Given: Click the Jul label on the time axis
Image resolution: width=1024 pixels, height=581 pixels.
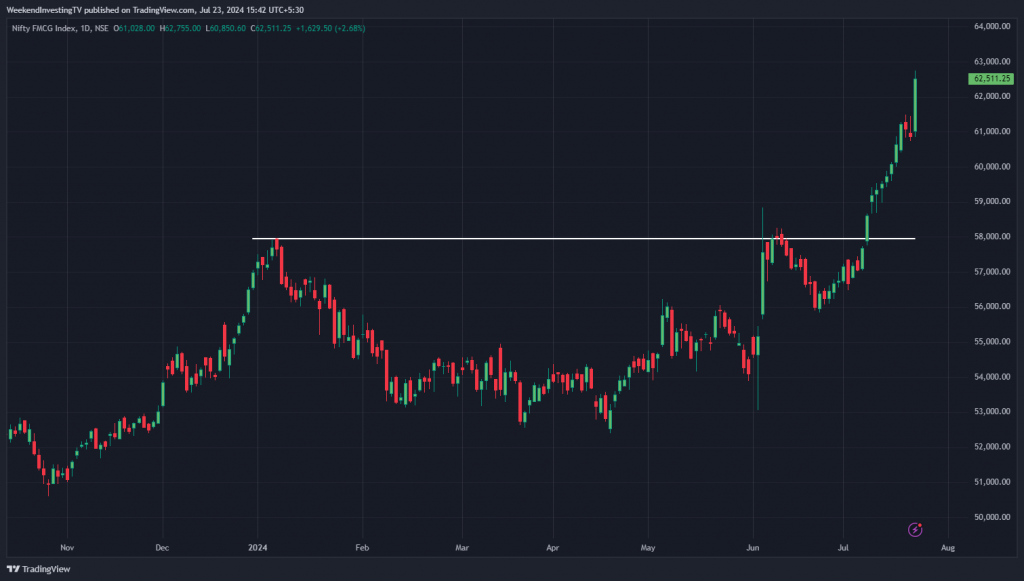Looking at the screenshot, I should [843, 548].
